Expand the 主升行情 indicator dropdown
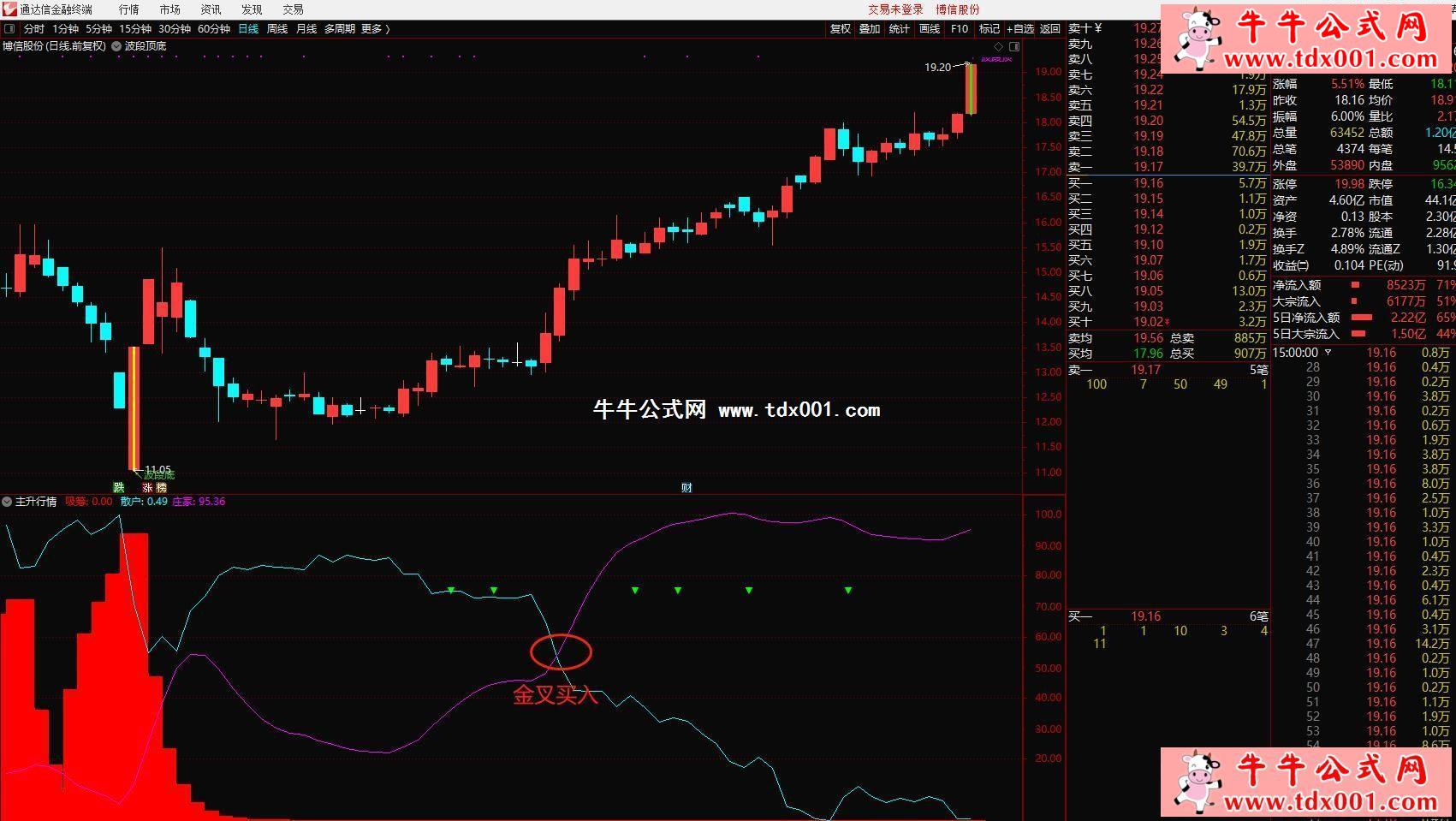This screenshot has height=821, width=1456. coord(7,502)
